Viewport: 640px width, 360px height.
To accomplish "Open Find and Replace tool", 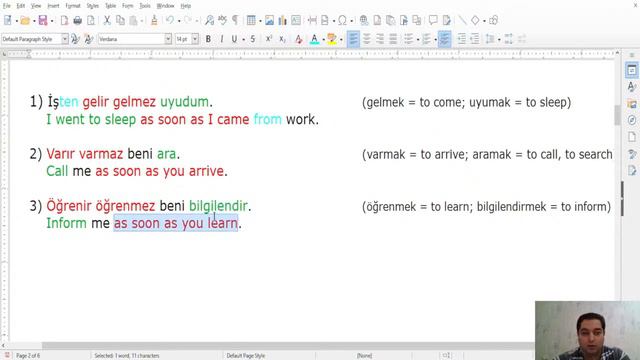I will coord(209,20).
